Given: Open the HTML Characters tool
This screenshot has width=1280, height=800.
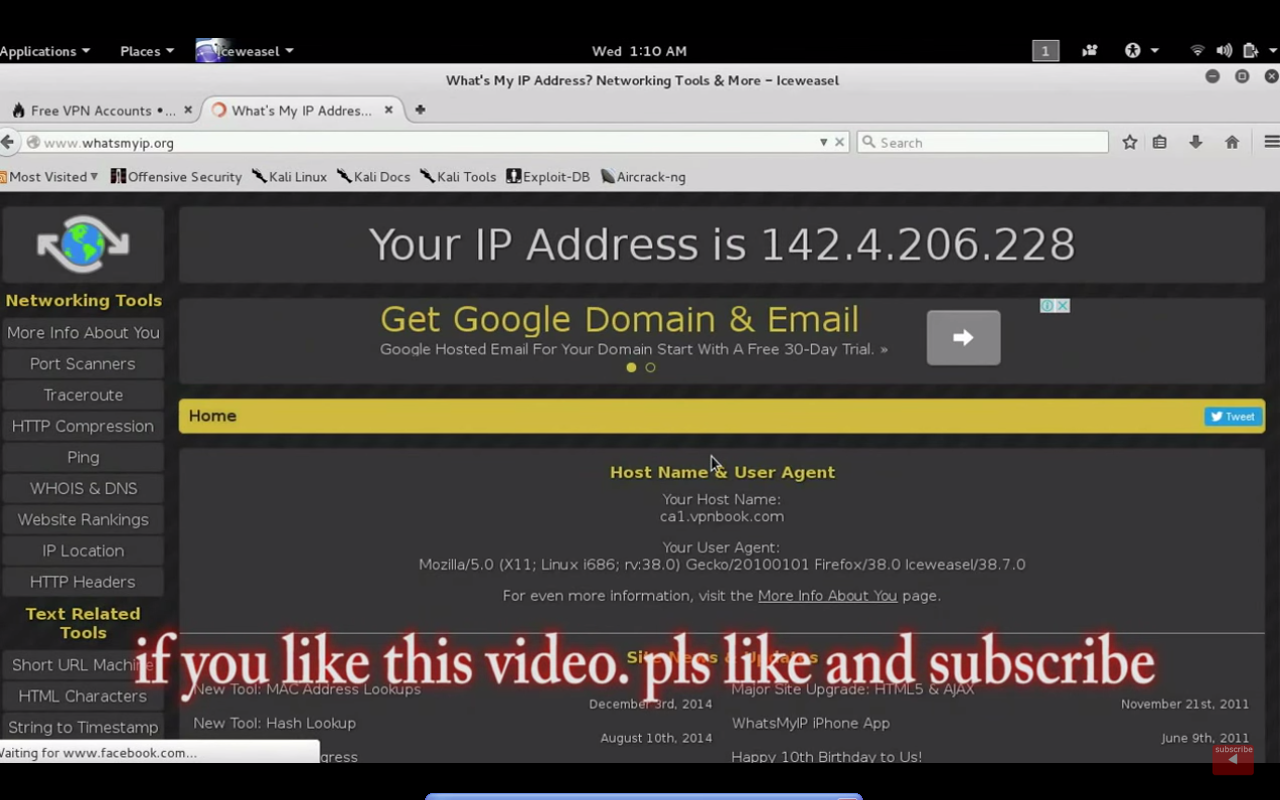Looking at the screenshot, I should [x=83, y=696].
